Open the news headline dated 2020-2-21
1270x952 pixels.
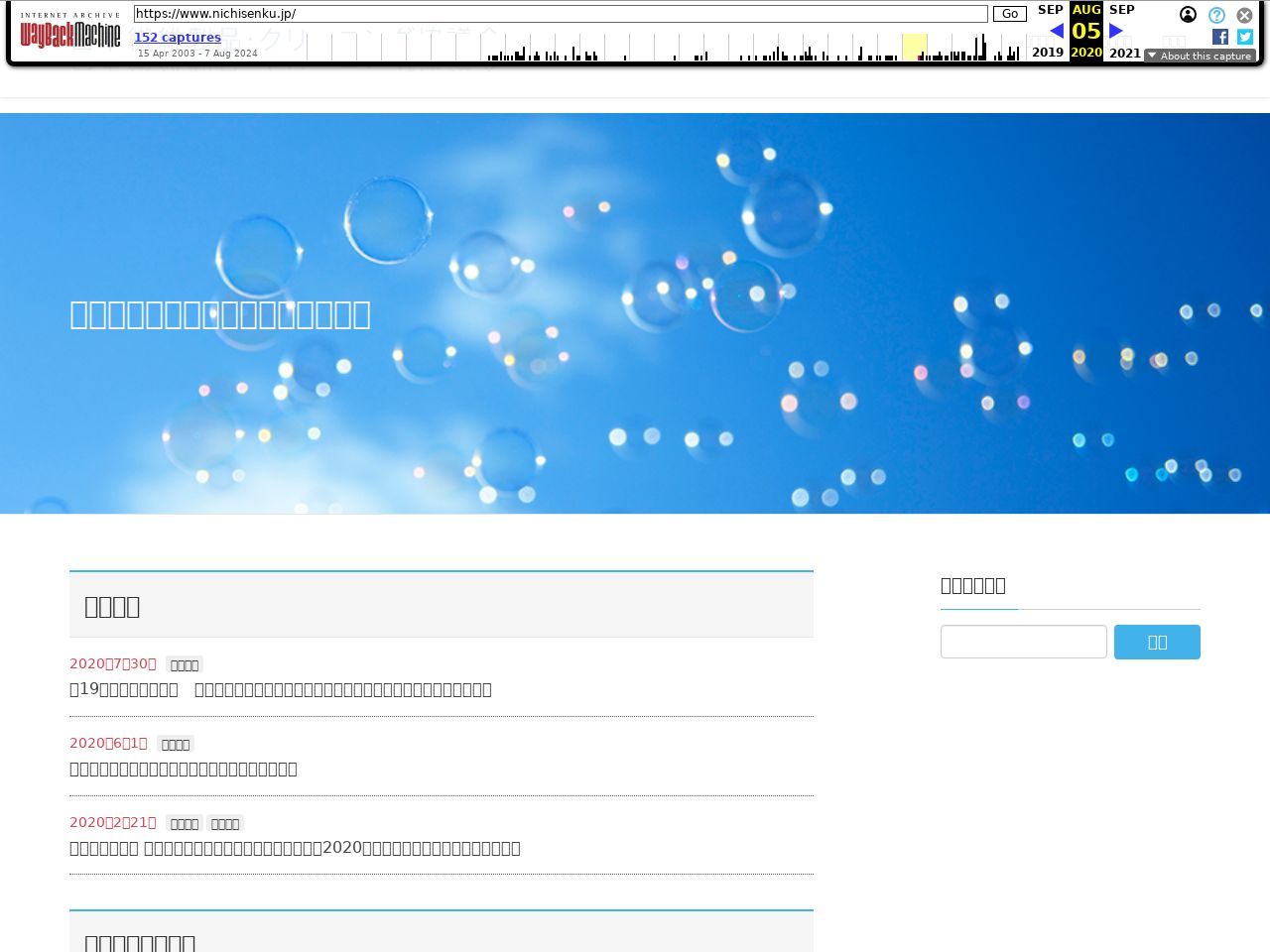[295, 848]
